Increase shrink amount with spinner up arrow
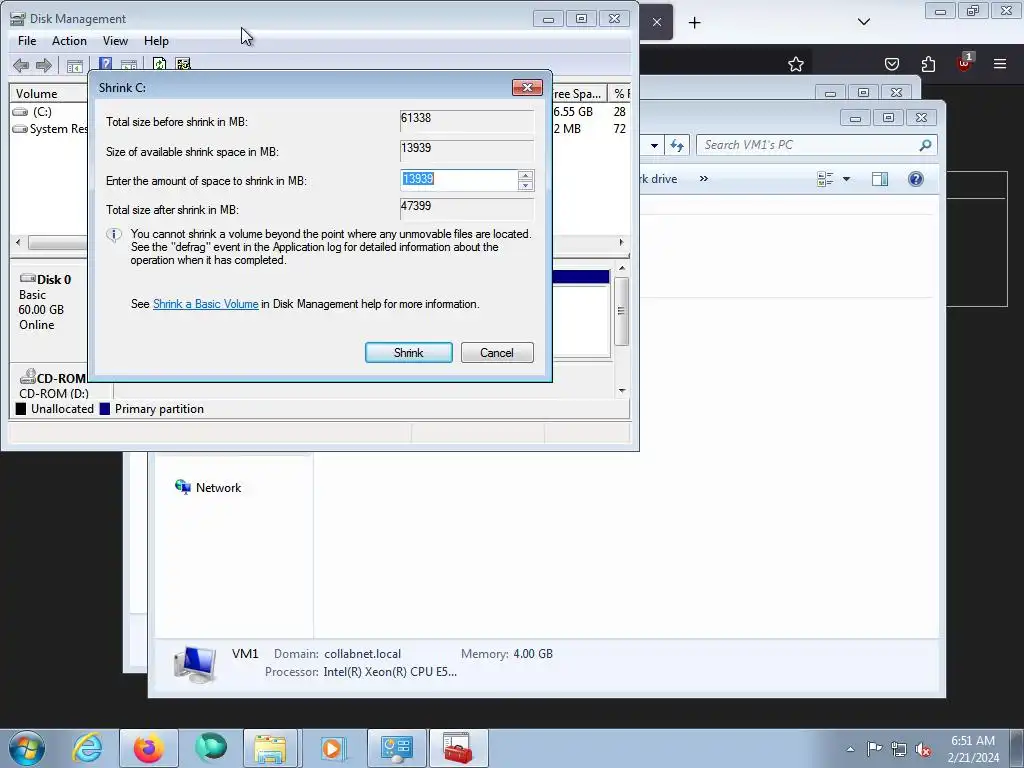This screenshot has width=1024, height=768. [x=525, y=175]
